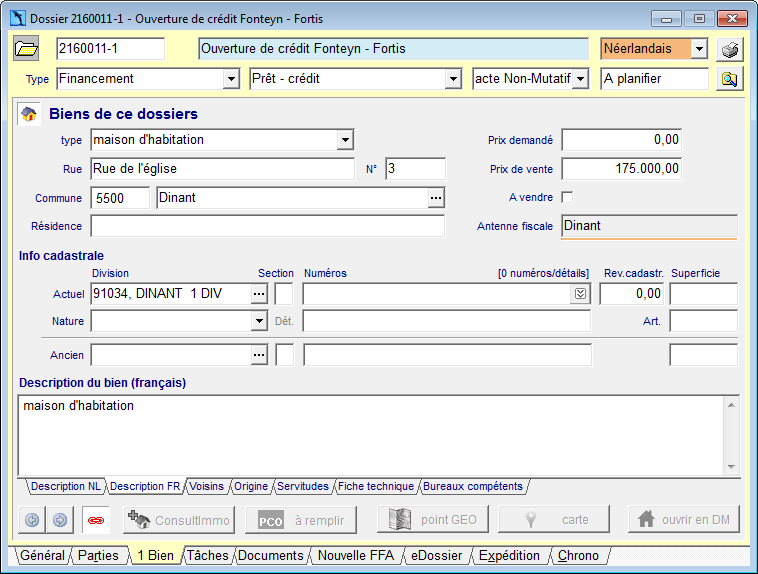Select the Description FR tab
Viewport: 758px width, 574px height.
(x=145, y=486)
